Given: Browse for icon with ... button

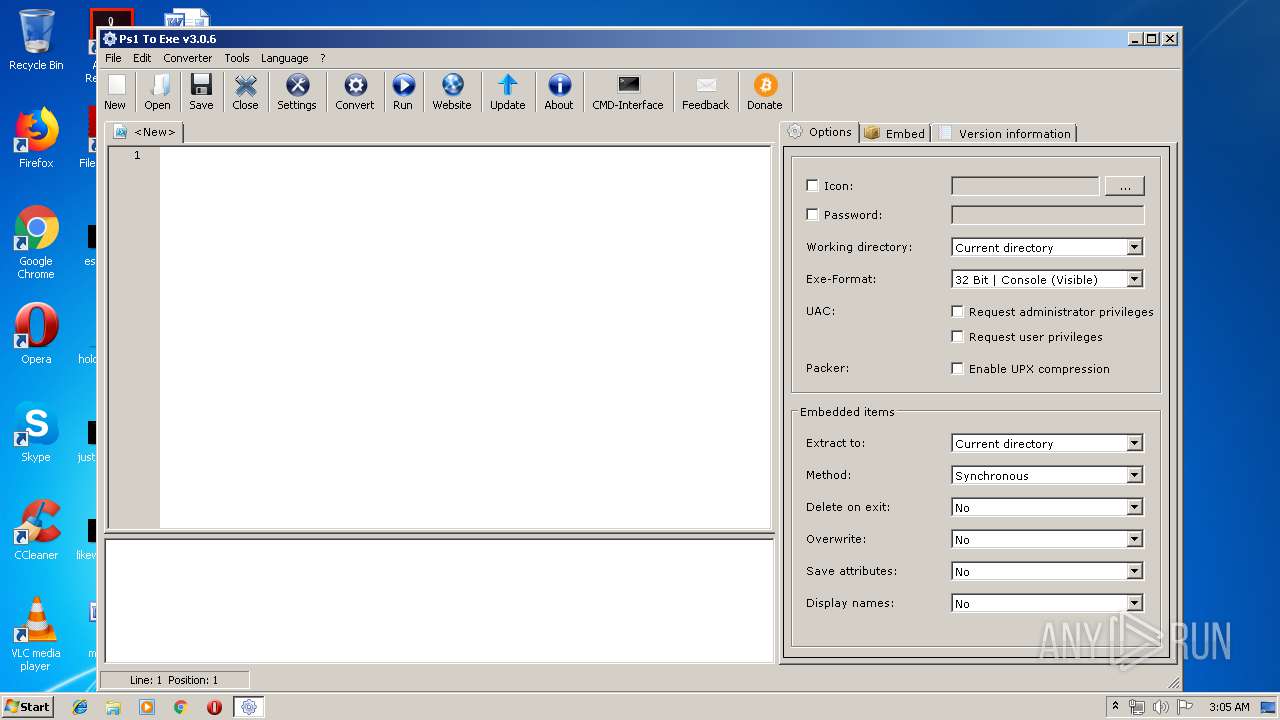Looking at the screenshot, I should pyautogui.click(x=1124, y=186).
